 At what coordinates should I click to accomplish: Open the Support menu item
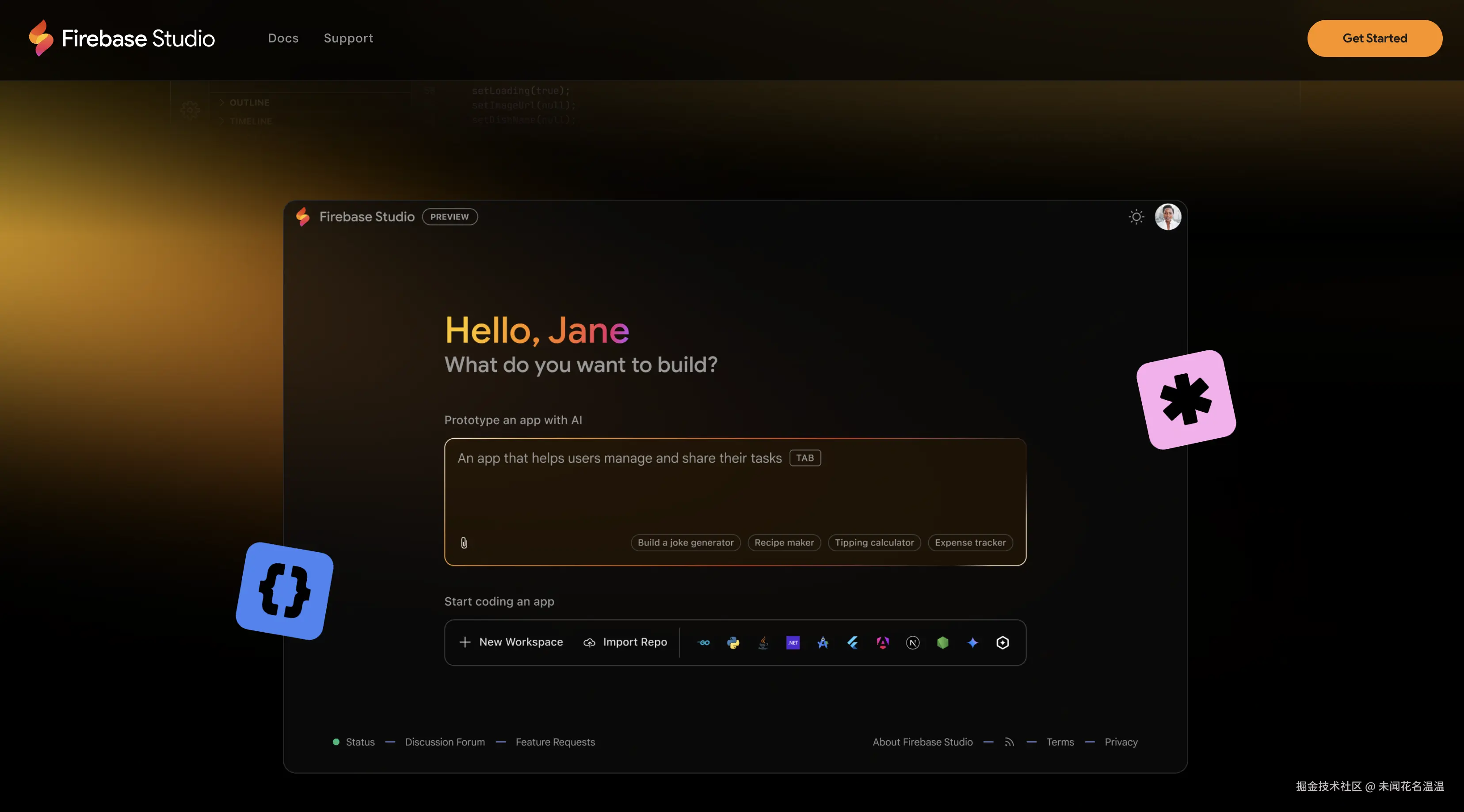[348, 38]
